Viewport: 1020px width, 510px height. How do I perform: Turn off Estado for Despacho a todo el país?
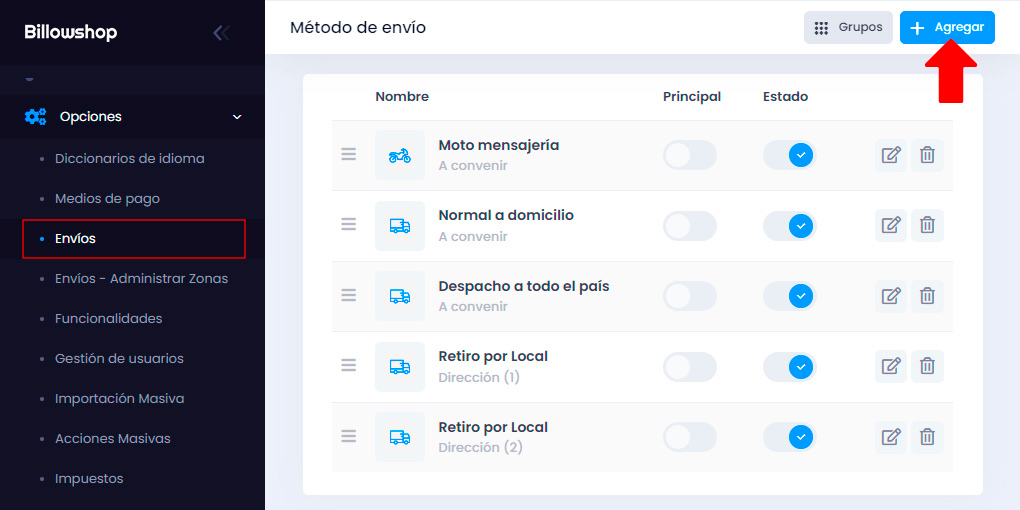(x=789, y=296)
